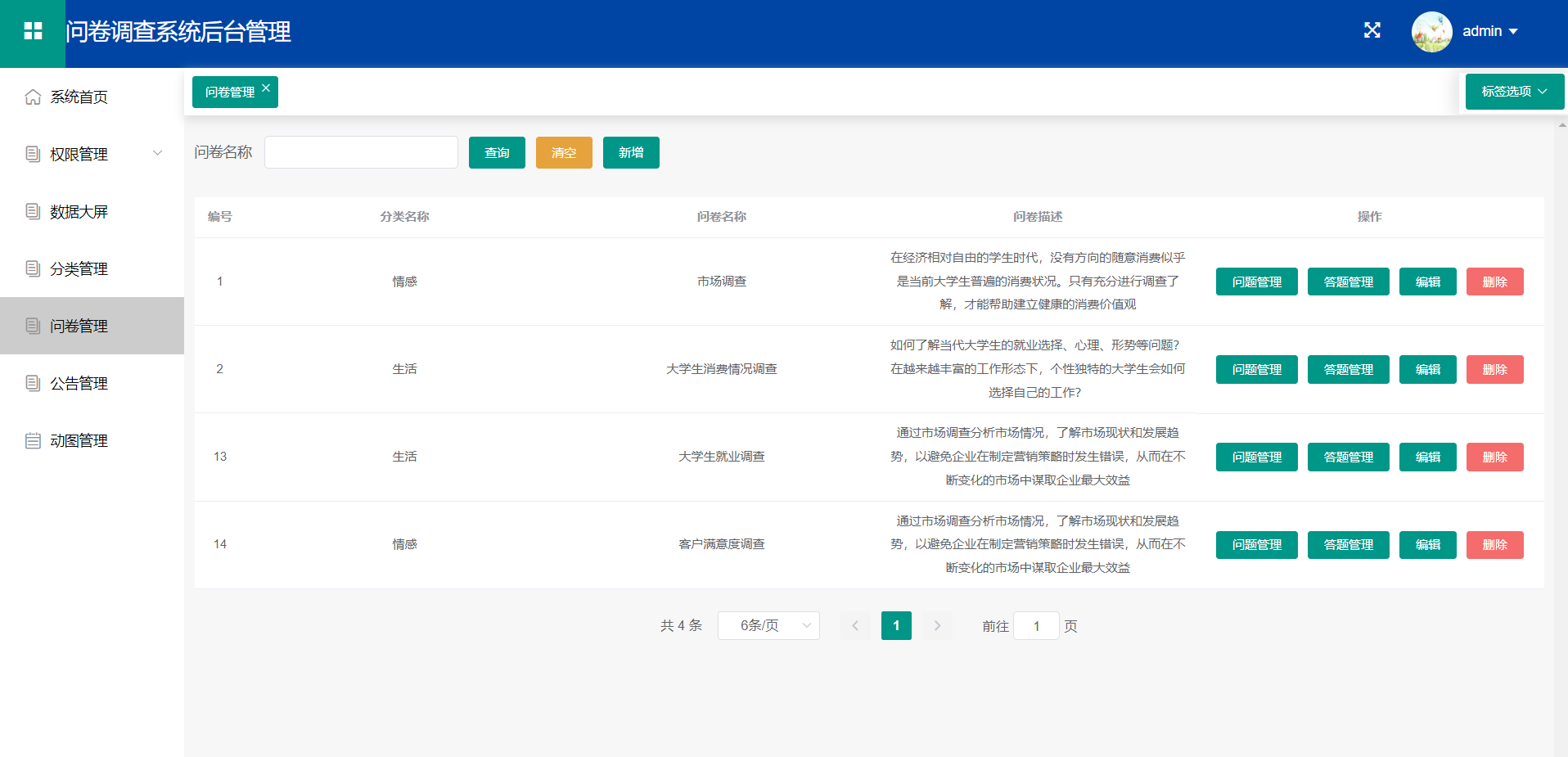The height and width of the screenshot is (757, 1568).
Task: Click 删除 for 客户满意度调查
Action: pyautogui.click(x=1495, y=544)
